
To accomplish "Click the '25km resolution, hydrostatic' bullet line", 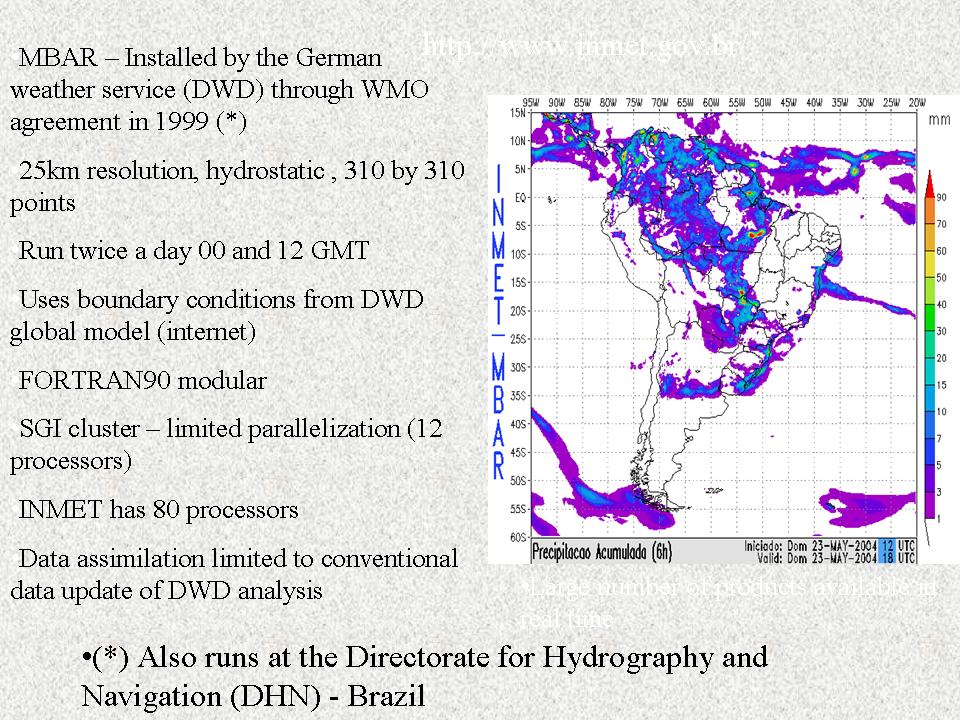I will [x=241, y=170].
